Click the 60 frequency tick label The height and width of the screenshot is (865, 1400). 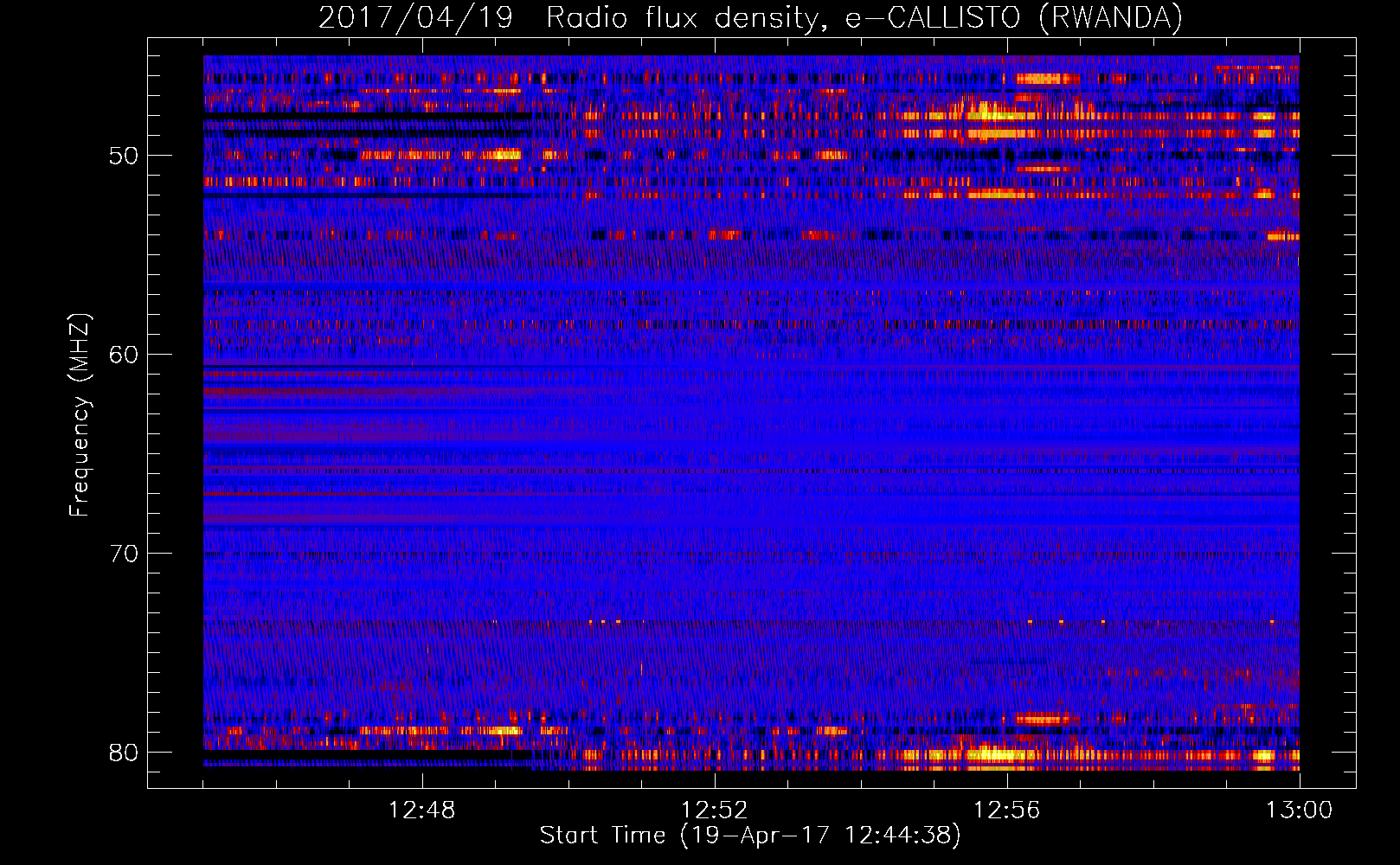(124, 355)
